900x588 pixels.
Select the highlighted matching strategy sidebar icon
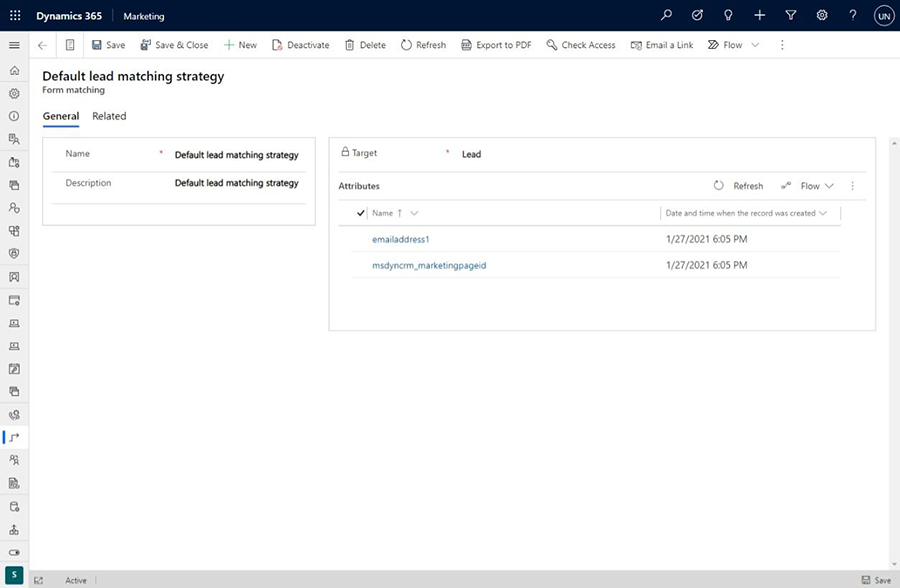point(14,438)
